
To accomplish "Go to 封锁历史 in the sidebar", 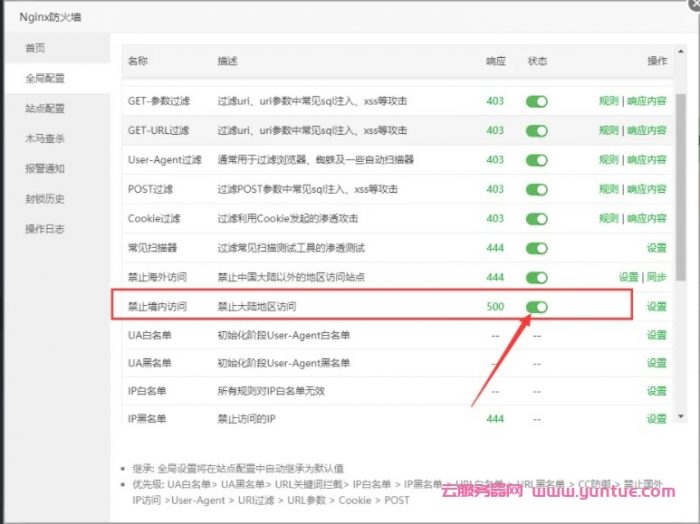I will [x=45, y=198].
